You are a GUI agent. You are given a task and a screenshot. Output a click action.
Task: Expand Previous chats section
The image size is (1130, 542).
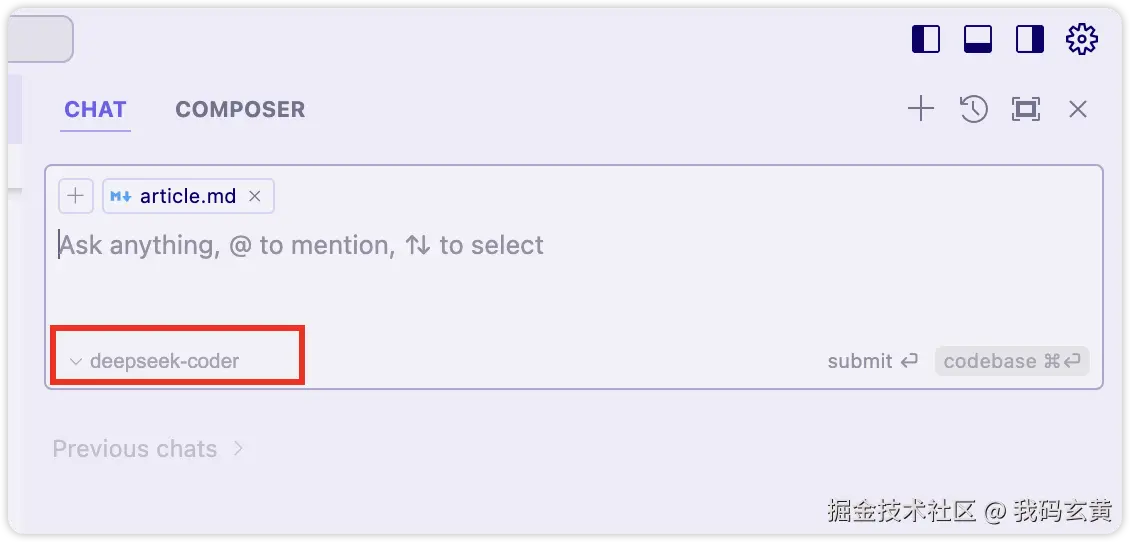click(135, 449)
